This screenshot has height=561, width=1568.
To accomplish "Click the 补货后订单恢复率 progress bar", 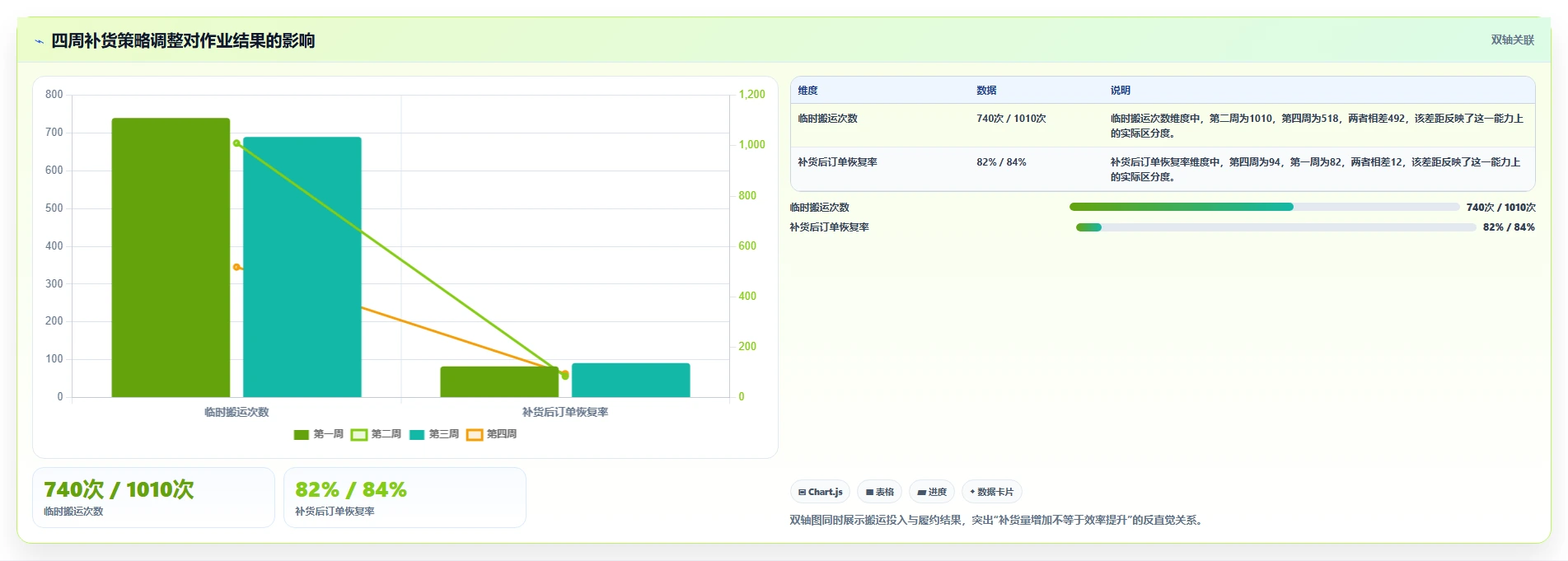I will (x=1275, y=227).
